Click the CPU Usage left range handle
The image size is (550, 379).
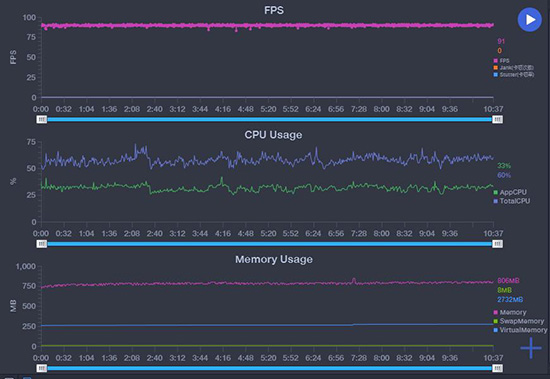[x=42, y=244]
